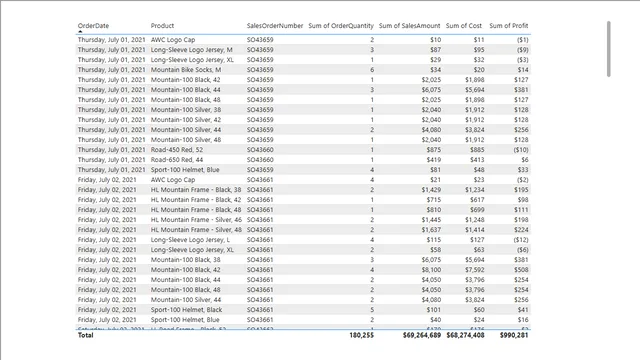Click the OrderDate sort arrow indicator

(x=80, y=31)
